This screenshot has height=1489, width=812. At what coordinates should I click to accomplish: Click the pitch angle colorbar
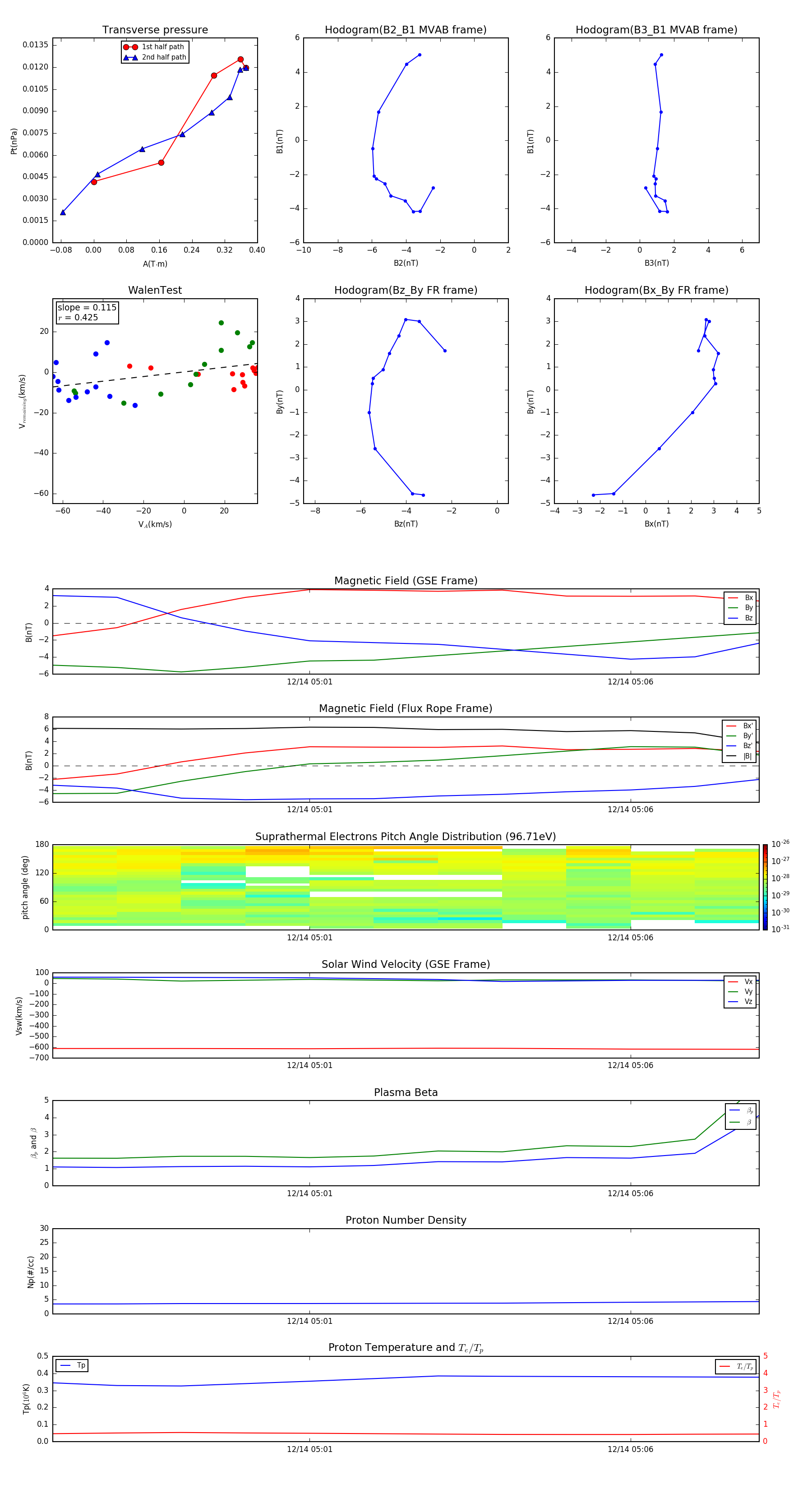tap(765, 887)
